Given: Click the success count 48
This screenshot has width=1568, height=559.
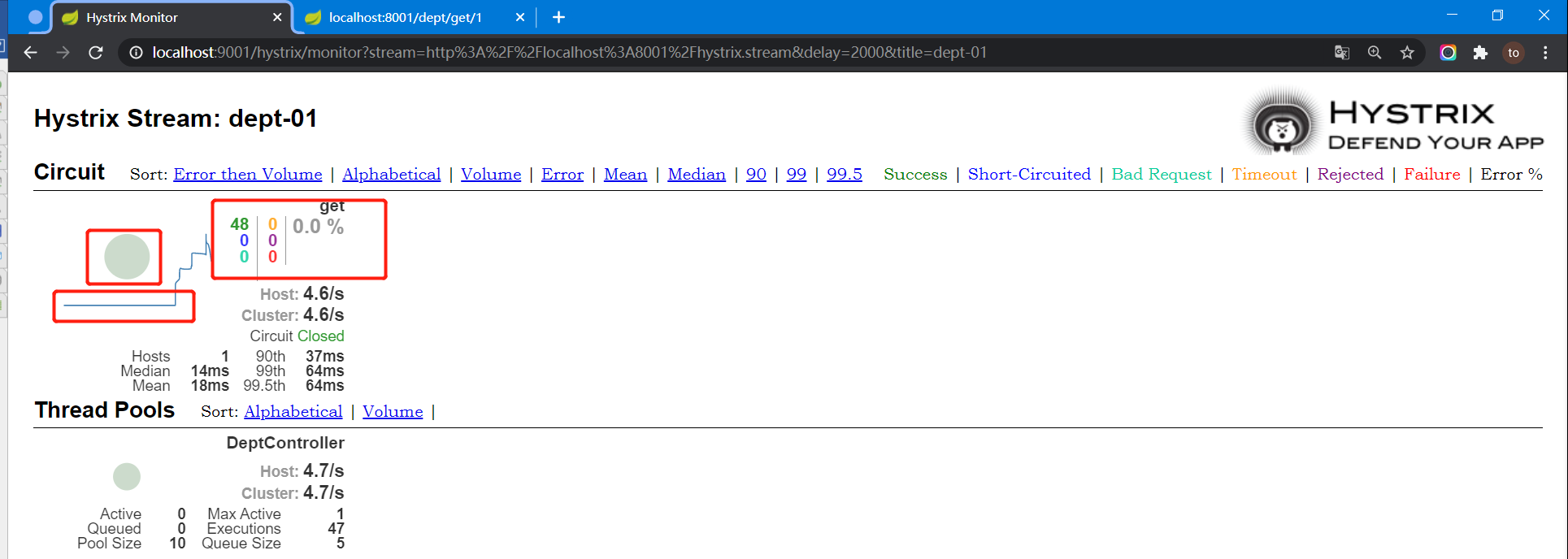Looking at the screenshot, I should click(240, 224).
